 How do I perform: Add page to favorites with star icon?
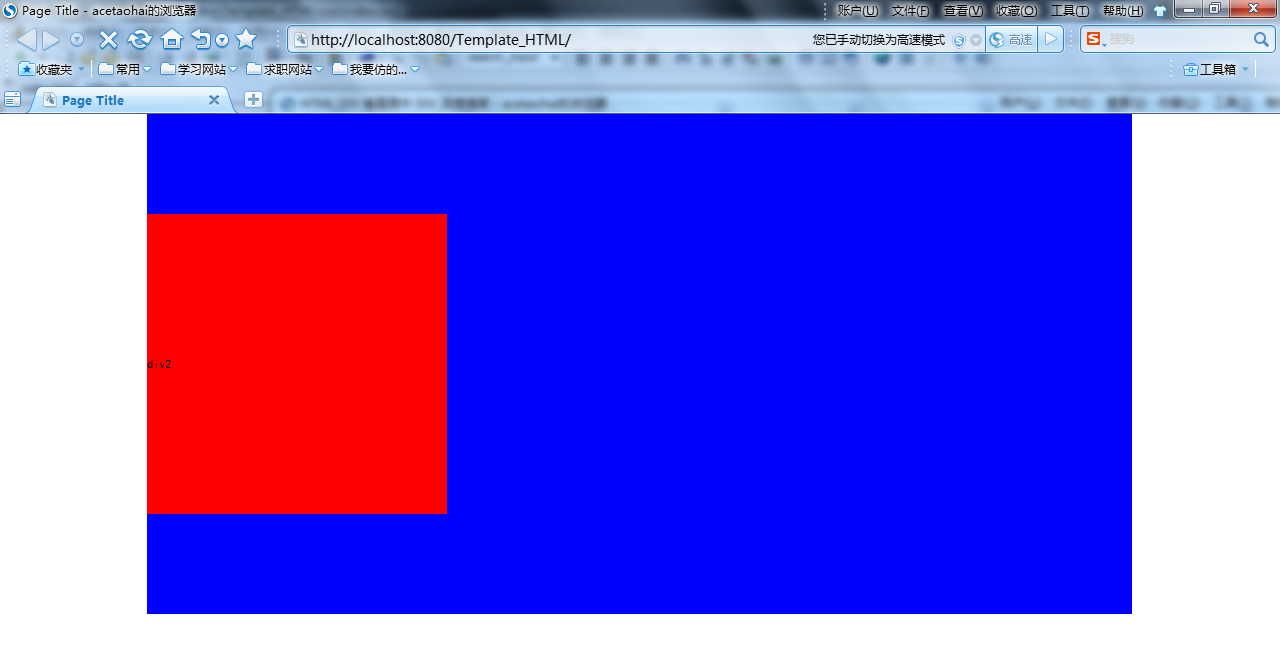(x=246, y=39)
